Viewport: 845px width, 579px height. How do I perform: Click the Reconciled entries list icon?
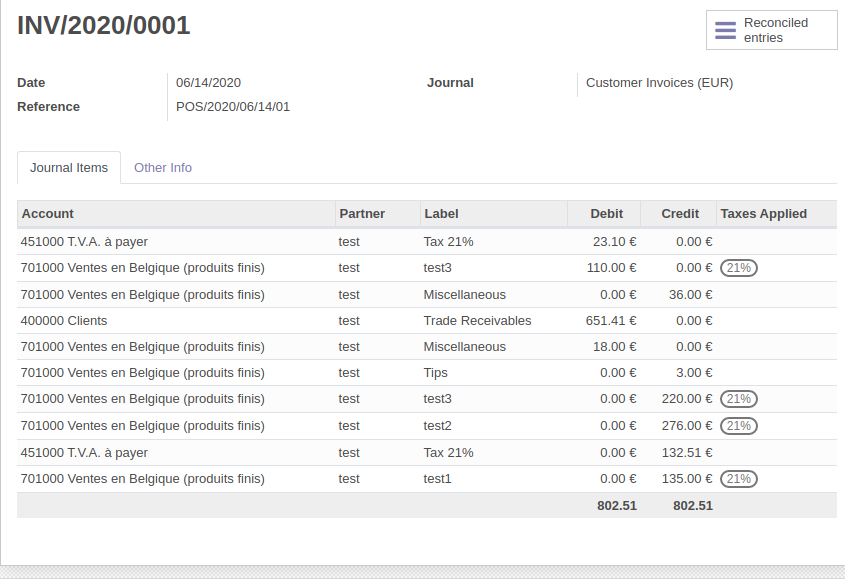point(725,30)
